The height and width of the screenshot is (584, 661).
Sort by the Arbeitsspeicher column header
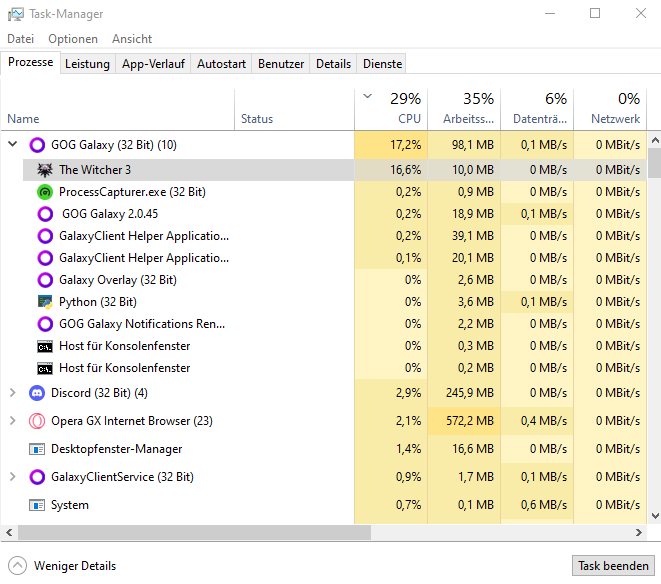[464, 110]
